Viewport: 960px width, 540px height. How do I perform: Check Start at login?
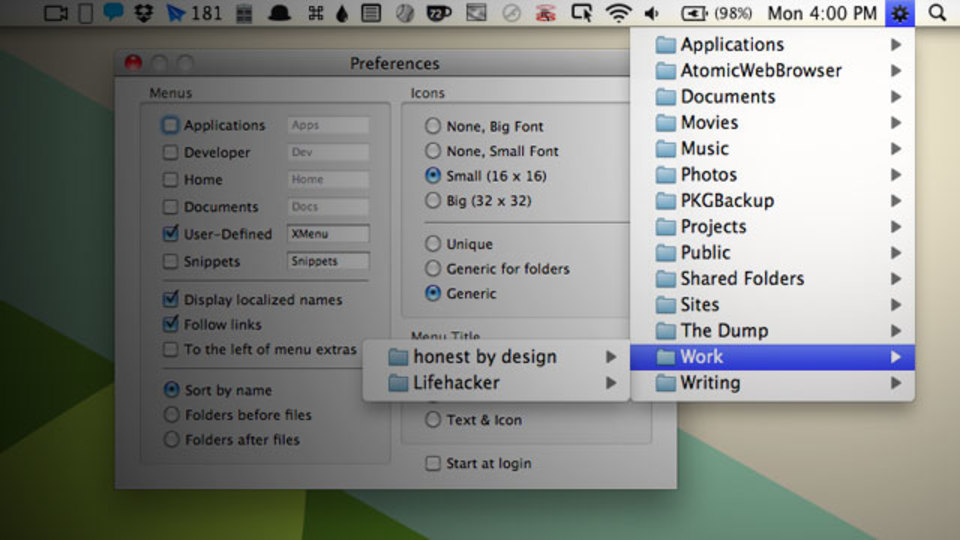[433, 463]
